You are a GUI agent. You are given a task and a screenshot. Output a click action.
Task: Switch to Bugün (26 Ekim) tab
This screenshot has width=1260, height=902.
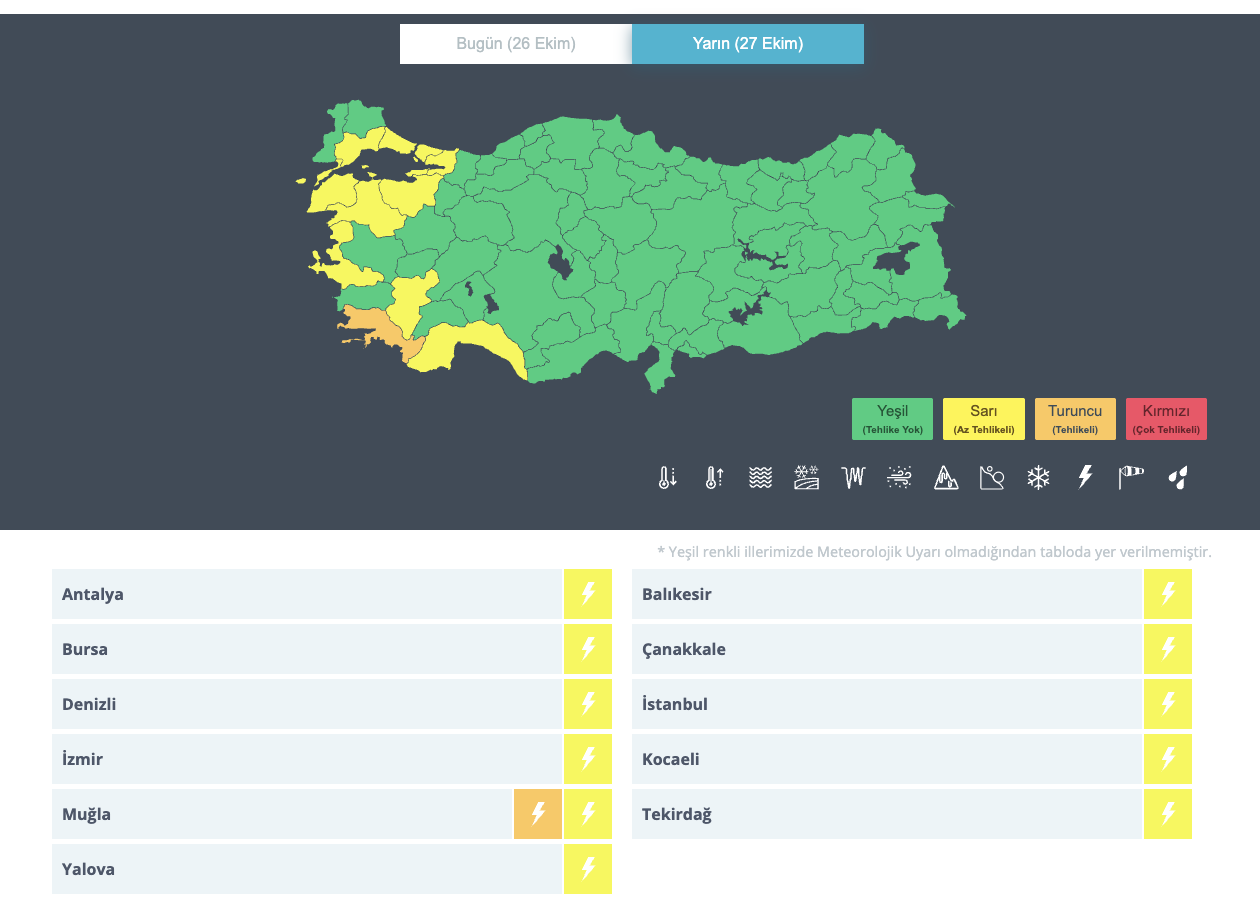click(516, 44)
